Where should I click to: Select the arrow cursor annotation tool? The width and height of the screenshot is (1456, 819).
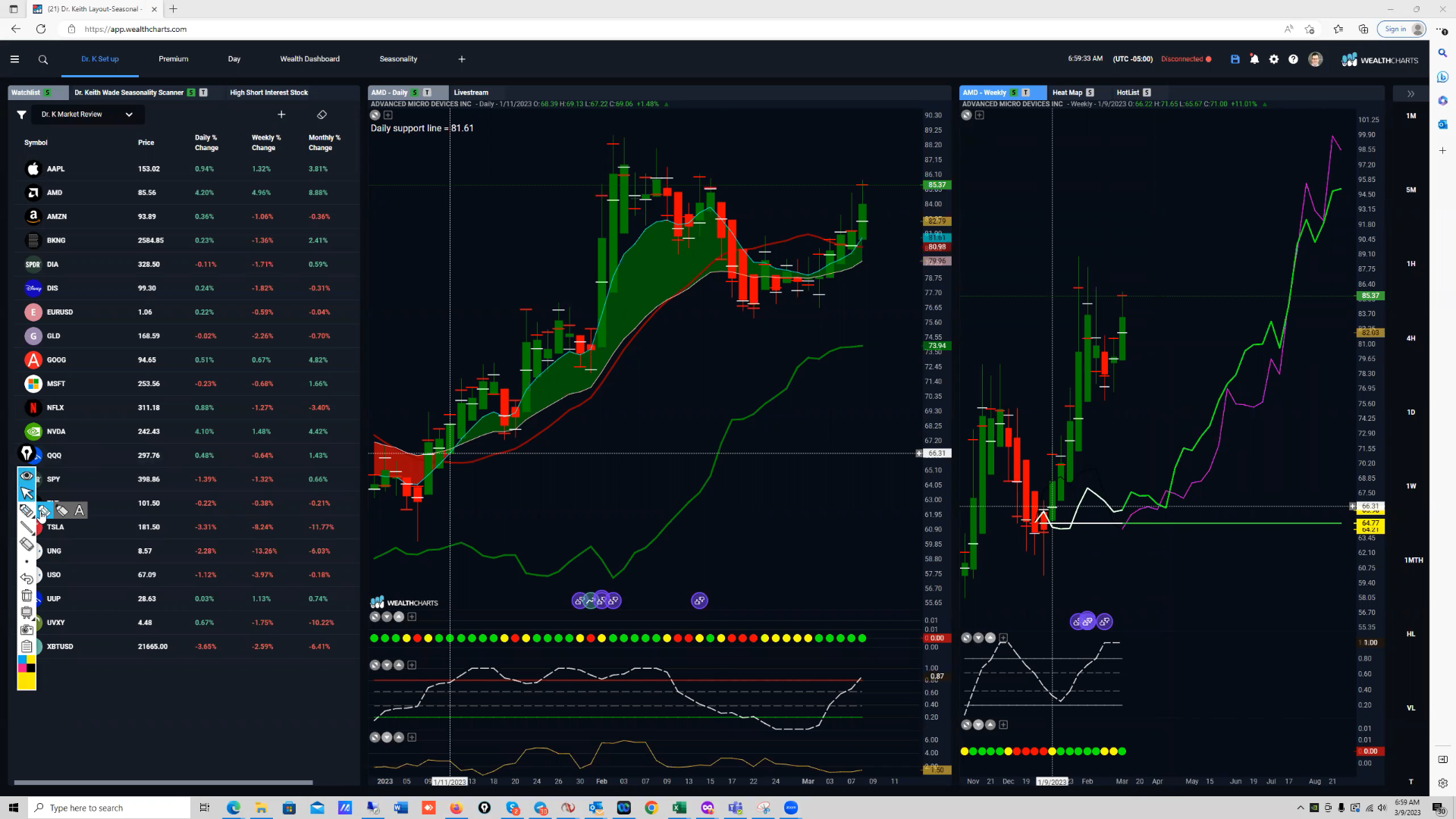coord(27,493)
